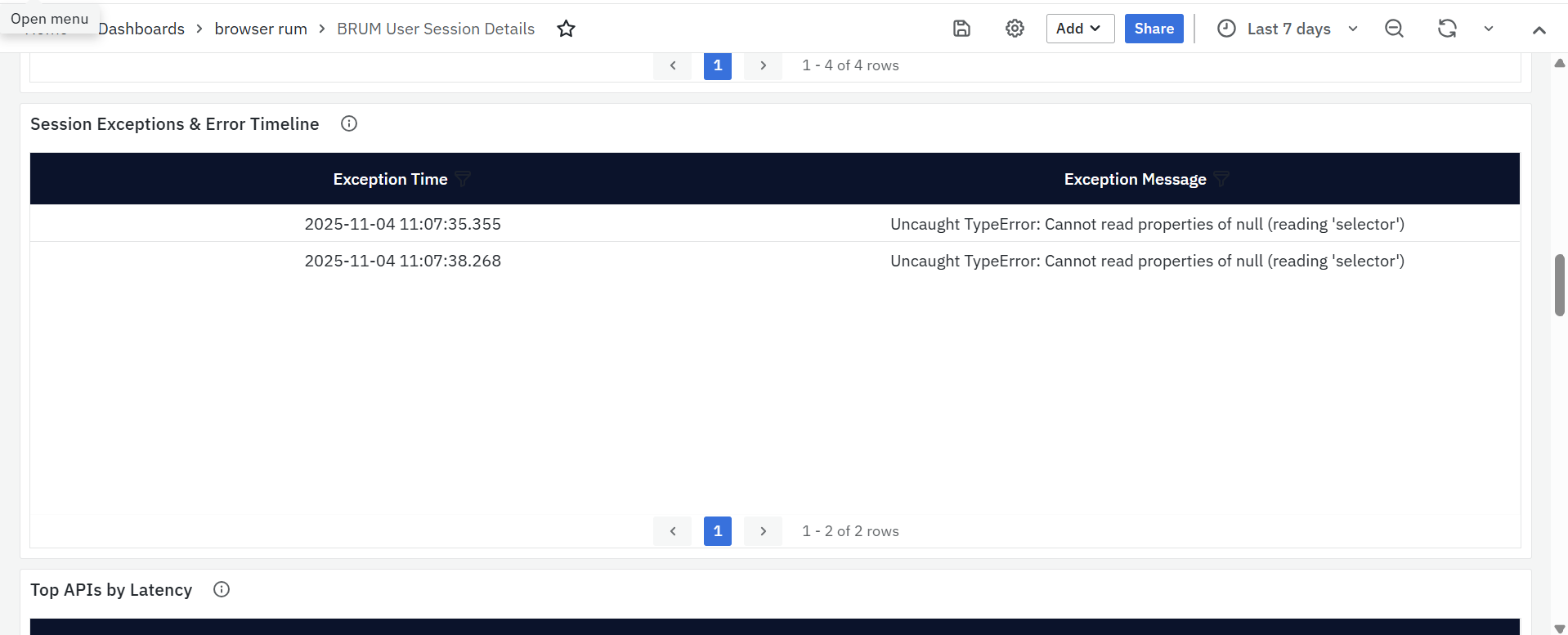This screenshot has width=1568, height=635.
Task: Open dashboard settings gear
Action: click(1015, 29)
